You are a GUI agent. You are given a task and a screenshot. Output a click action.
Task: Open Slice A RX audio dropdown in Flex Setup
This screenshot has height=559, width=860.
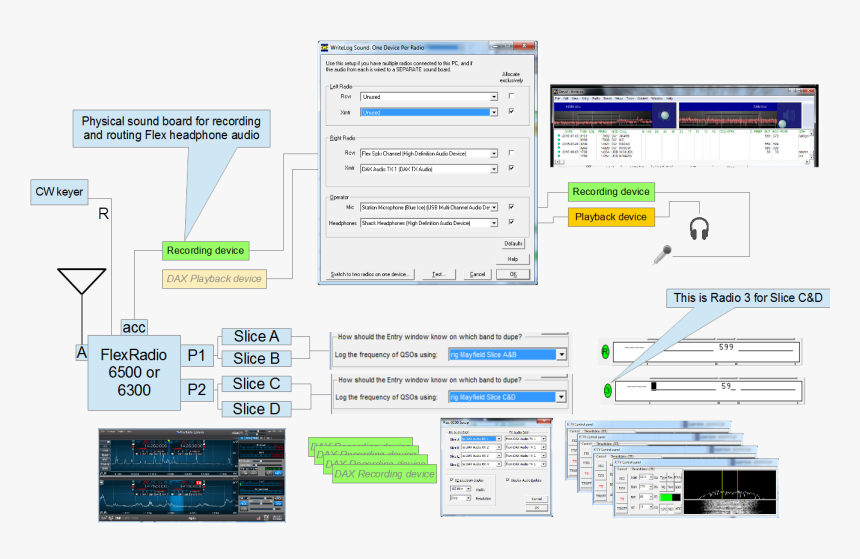tap(499, 439)
